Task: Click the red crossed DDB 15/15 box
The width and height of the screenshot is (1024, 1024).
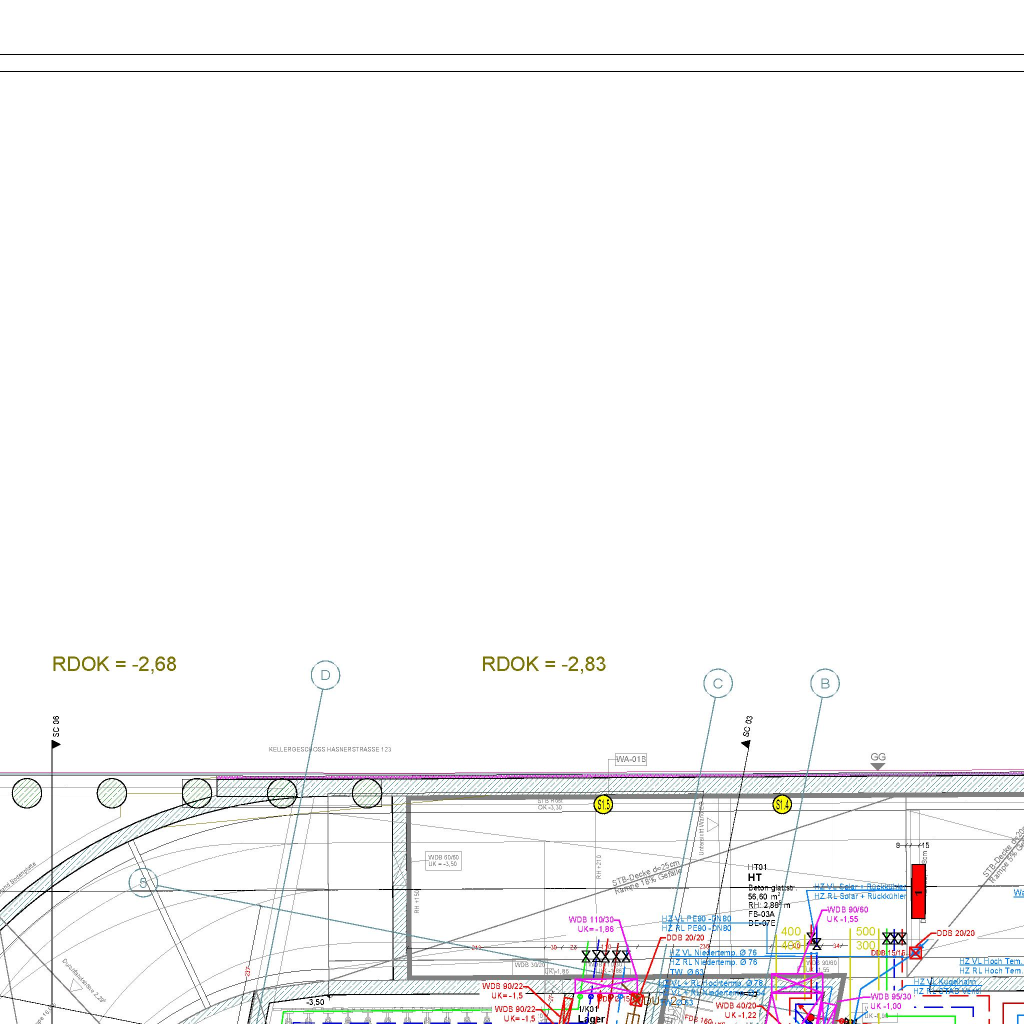Action: click(x=915, y=953)
